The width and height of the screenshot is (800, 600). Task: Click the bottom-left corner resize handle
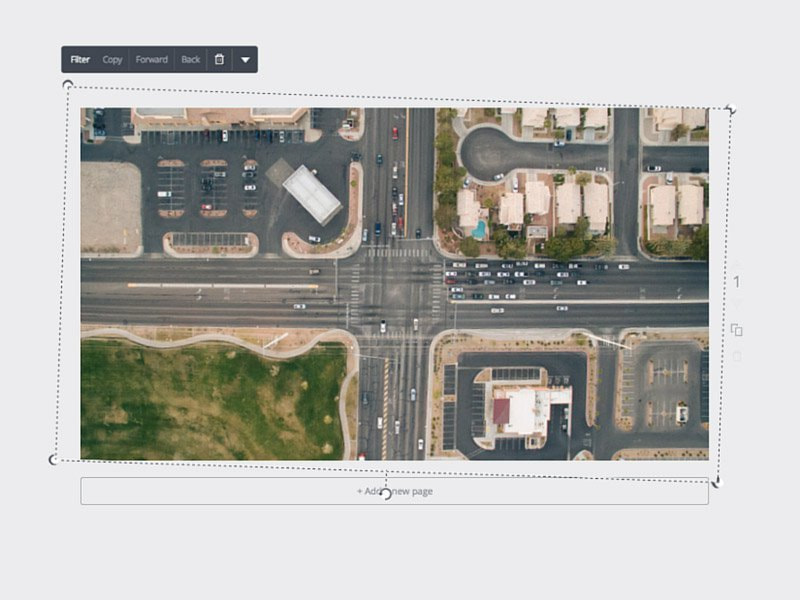[54, 459]
